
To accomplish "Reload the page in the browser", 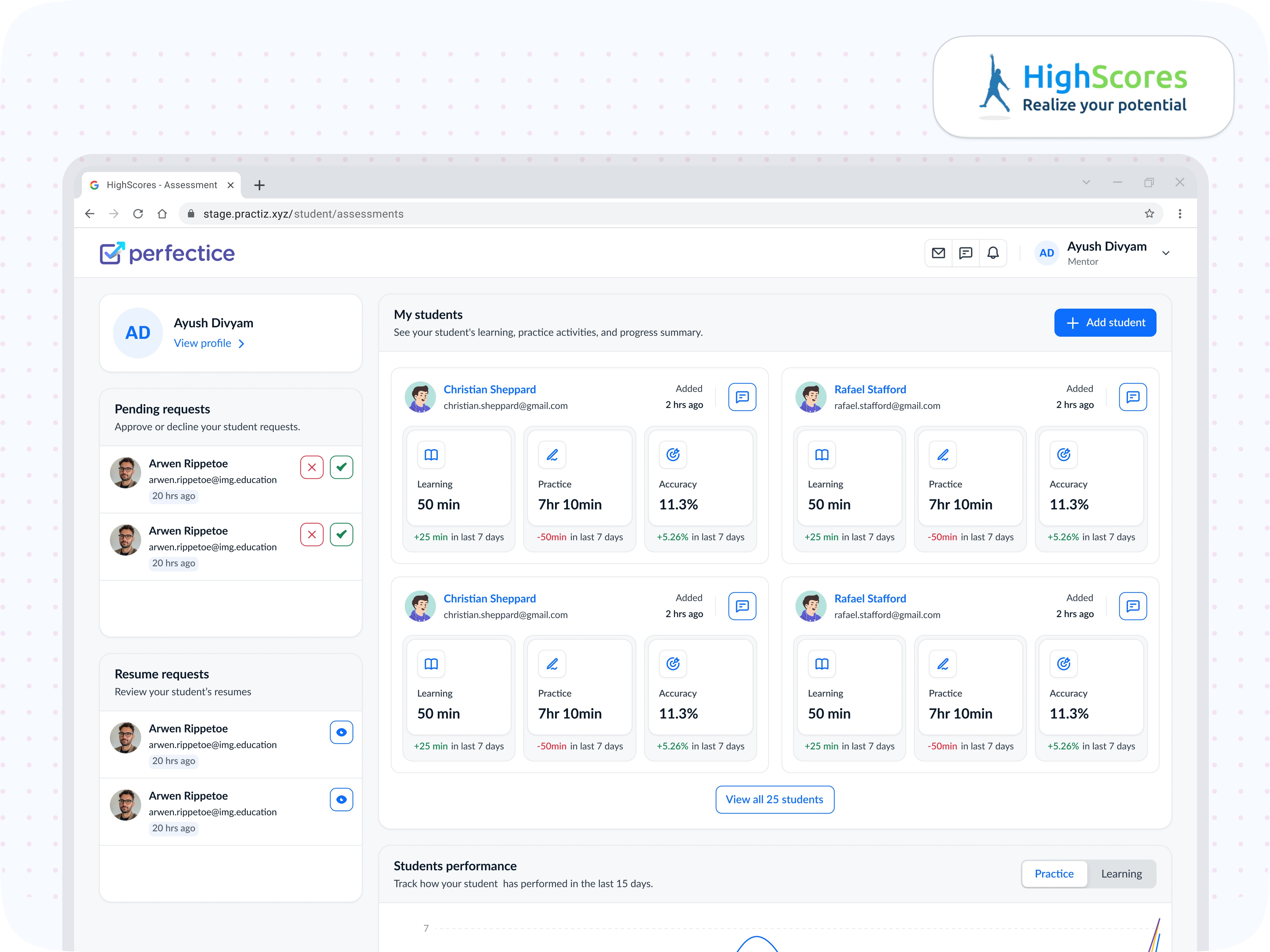I will pos(138,214).
